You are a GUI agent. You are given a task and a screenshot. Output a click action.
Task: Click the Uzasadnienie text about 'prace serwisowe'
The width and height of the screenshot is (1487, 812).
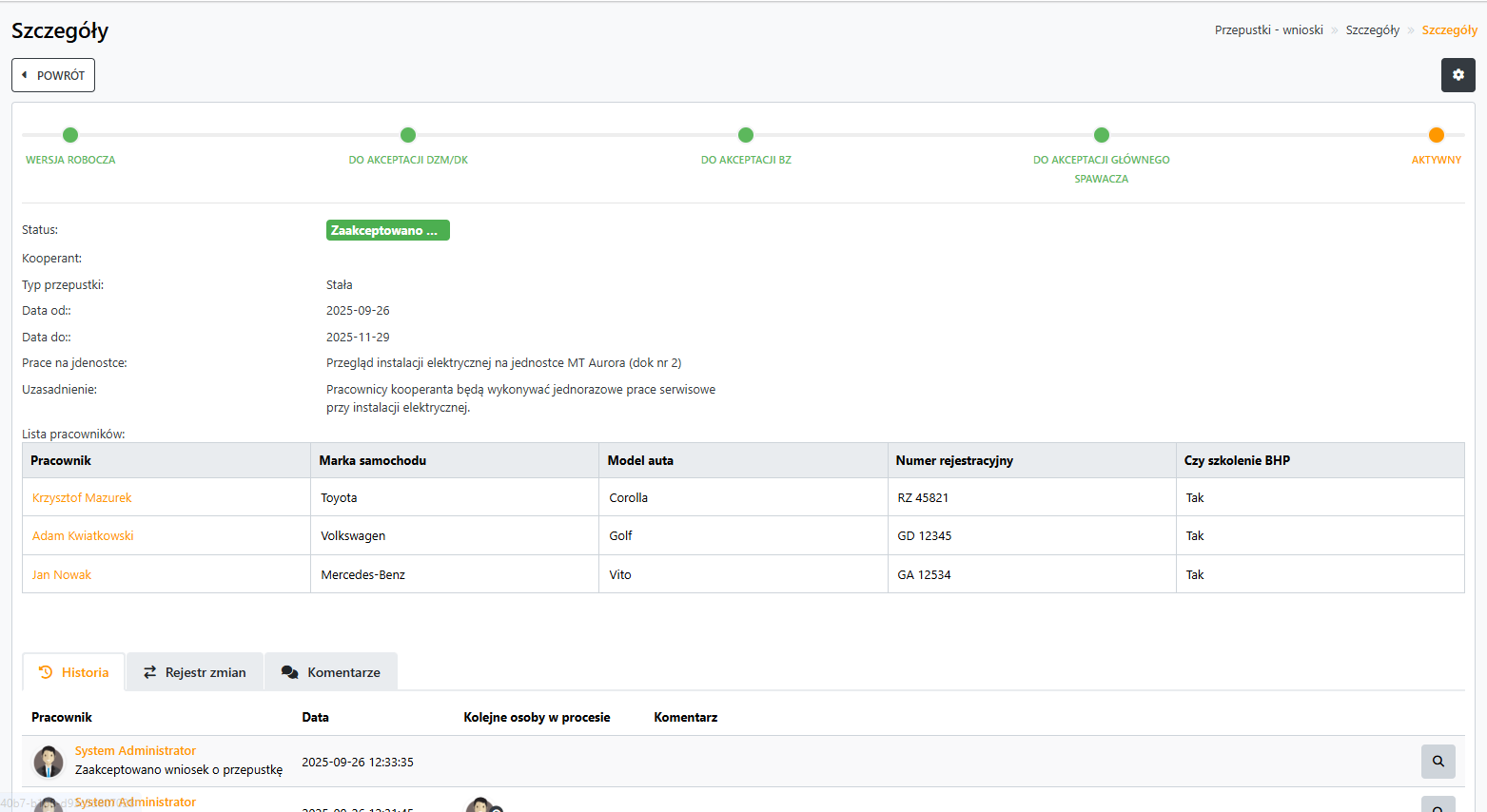[521, 398]
